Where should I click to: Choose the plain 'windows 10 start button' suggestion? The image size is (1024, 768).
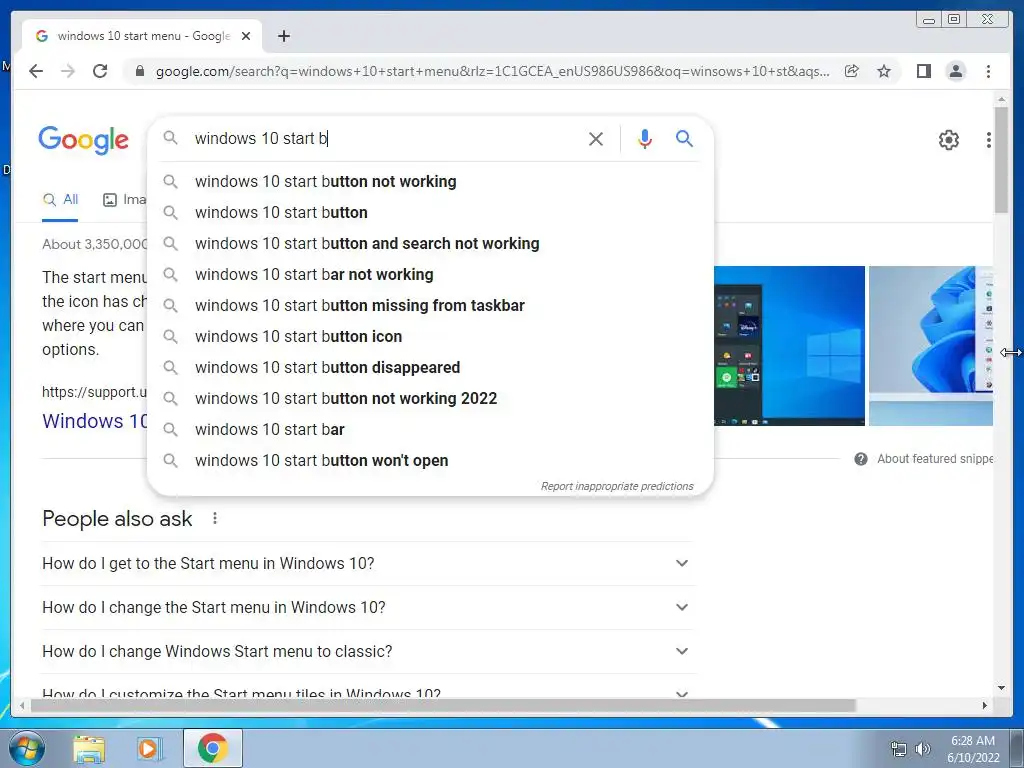430,212
